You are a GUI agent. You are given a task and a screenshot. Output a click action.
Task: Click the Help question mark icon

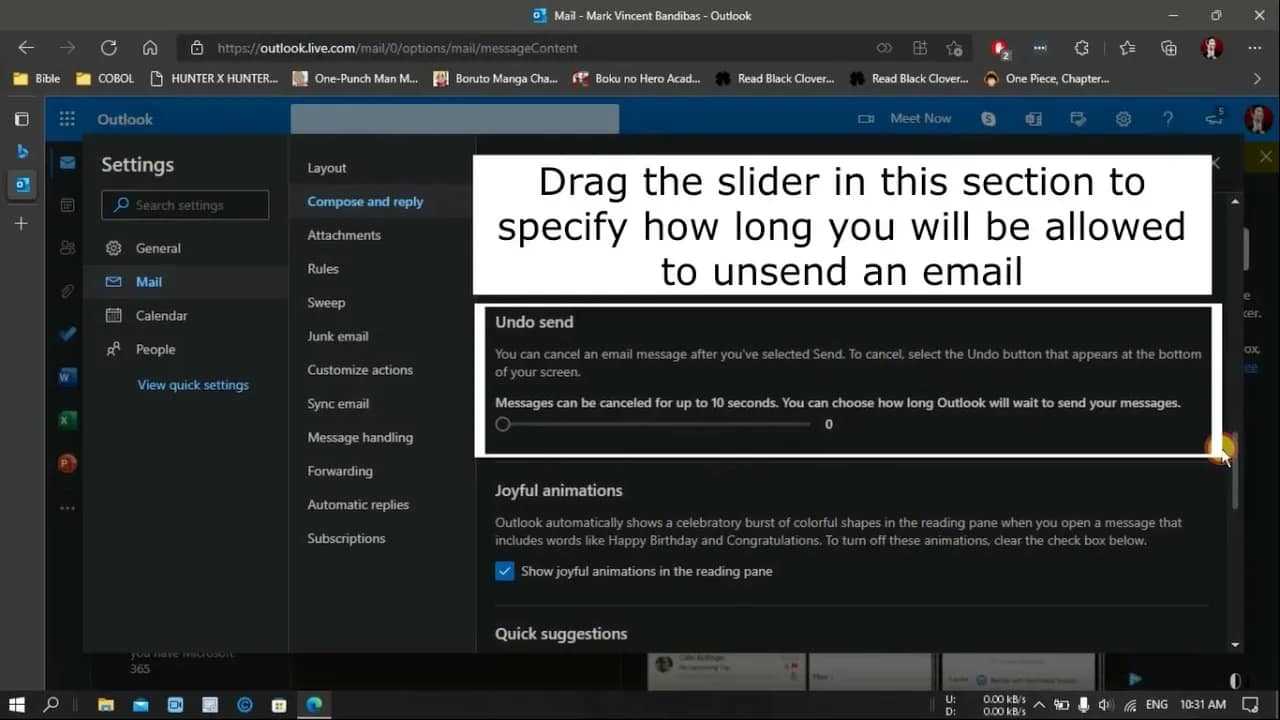coord(1167,119)
